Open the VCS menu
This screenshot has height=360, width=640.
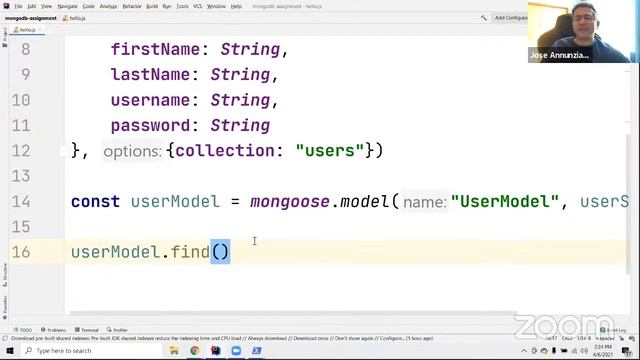click(198, 6)
